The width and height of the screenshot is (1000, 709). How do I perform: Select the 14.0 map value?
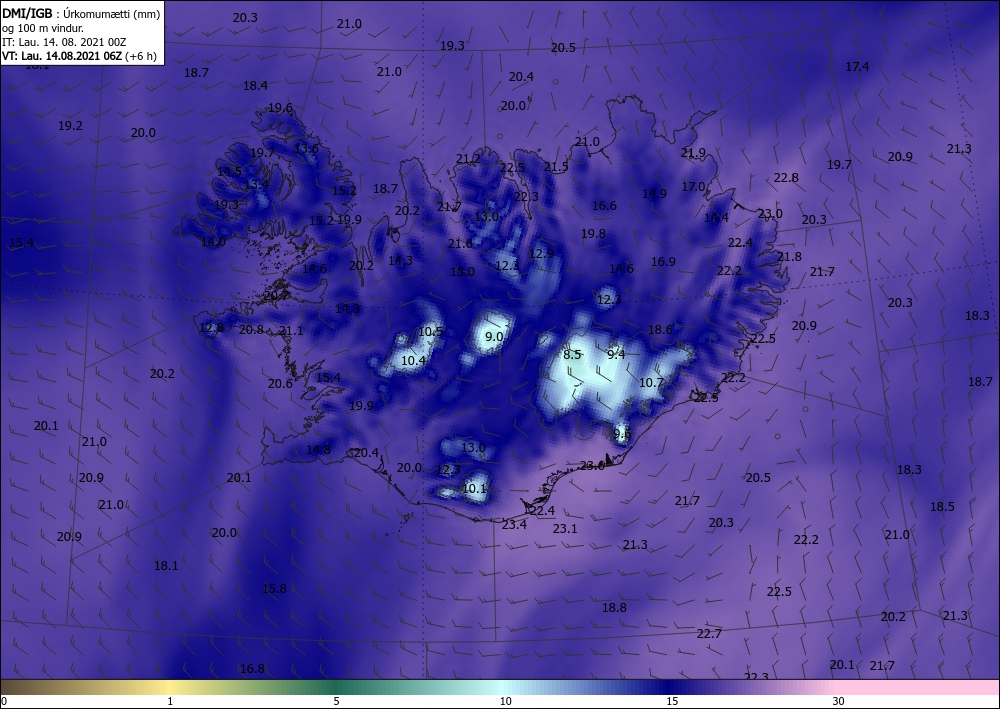click(x=213, y=242)
